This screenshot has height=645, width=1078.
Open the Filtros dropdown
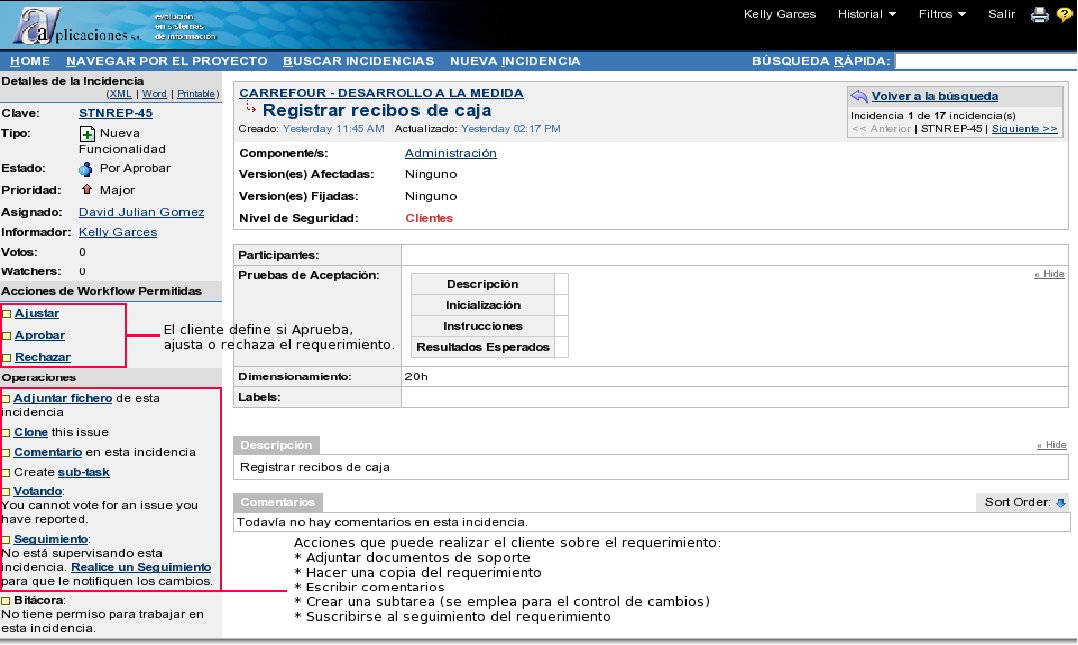point(942,14)
